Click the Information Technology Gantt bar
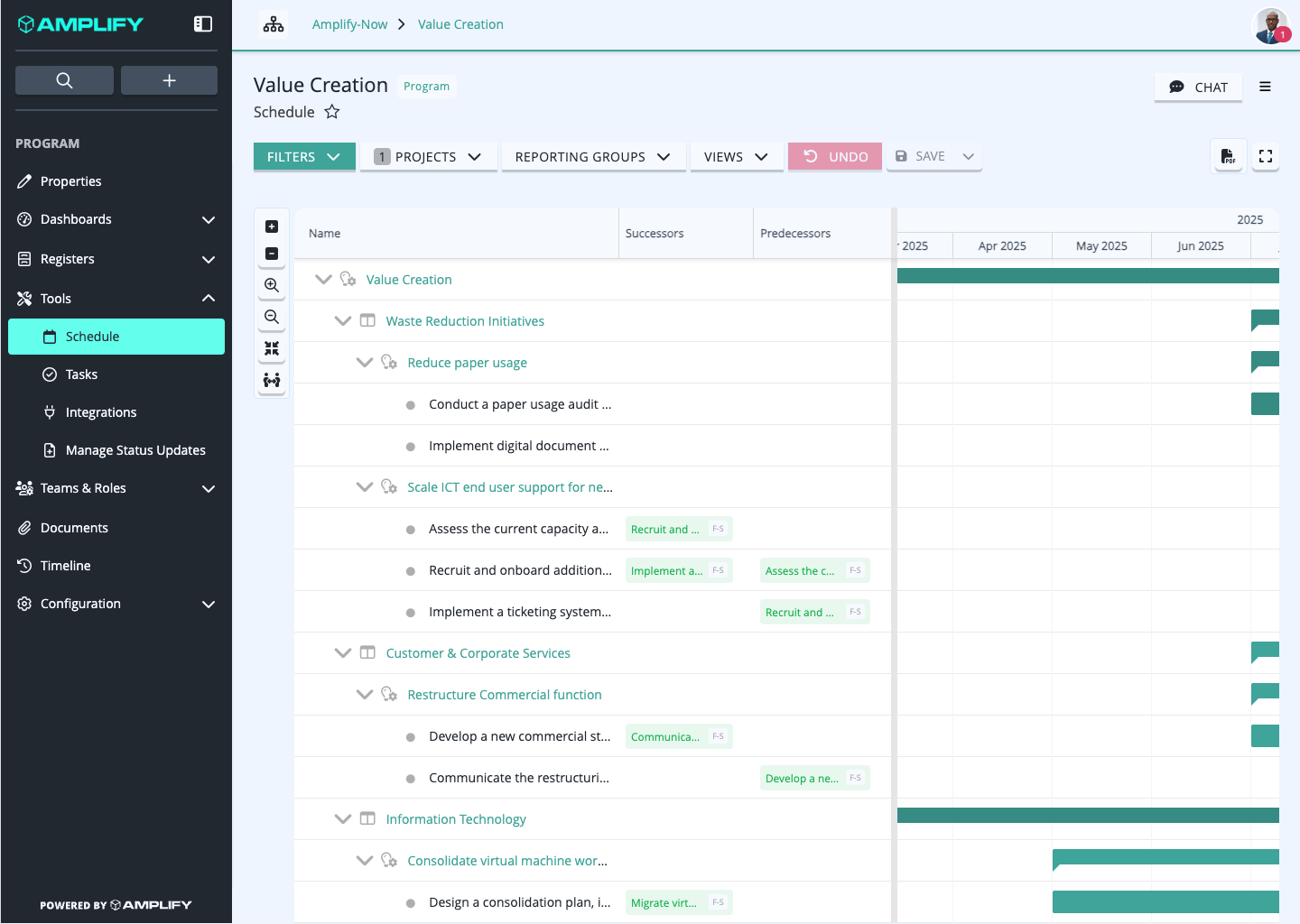 pyautogui.click(x=1088, y=816)
